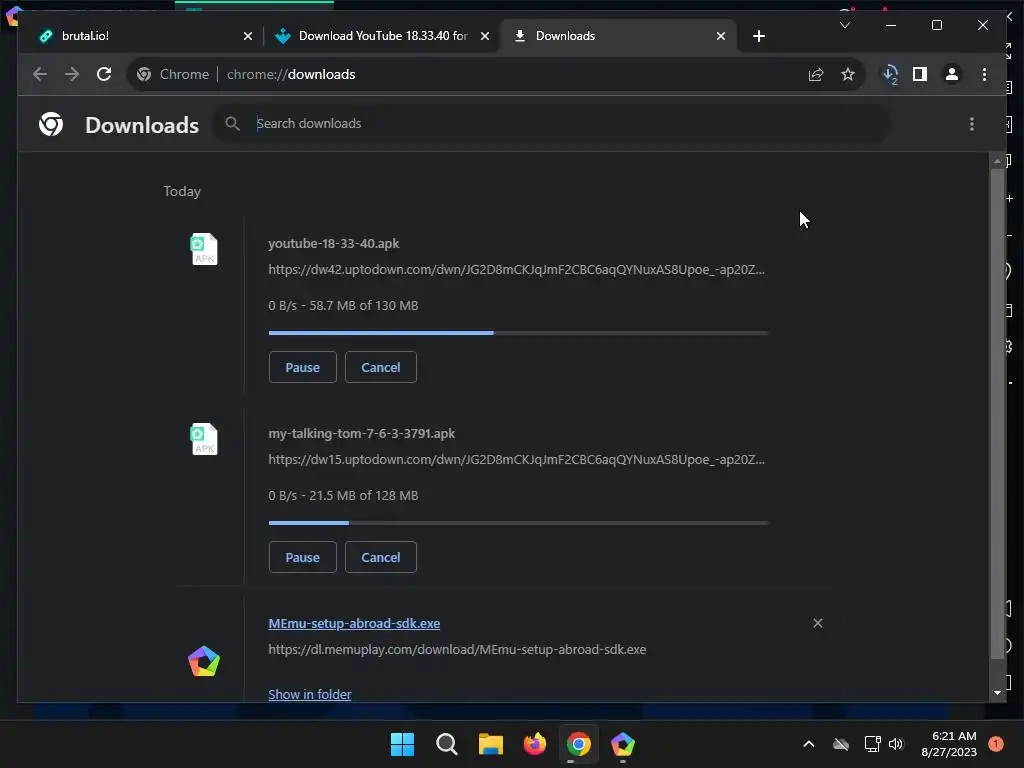The height and width of the screenshot is (768, 1024).
Task: Go back with the browser back arrow
Action: pos(40,74)
